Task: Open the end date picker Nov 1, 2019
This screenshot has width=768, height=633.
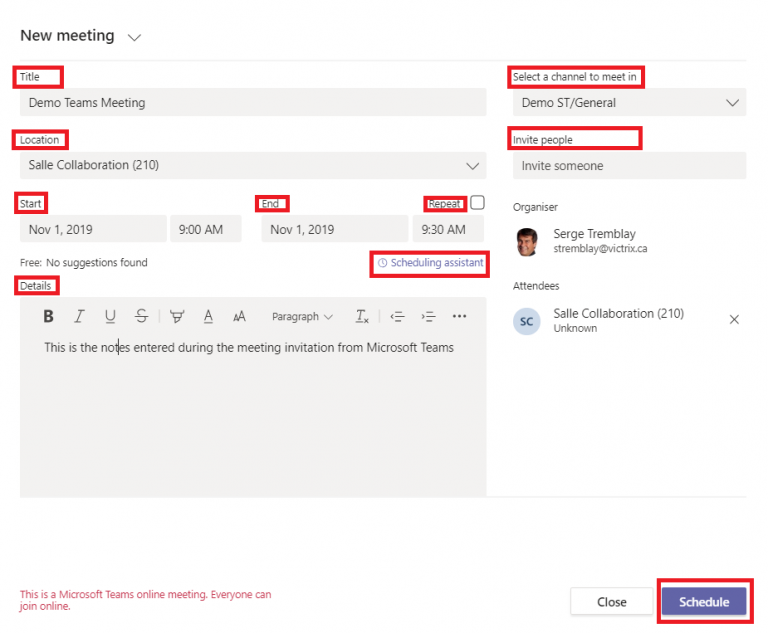Action: click(335, 229)
